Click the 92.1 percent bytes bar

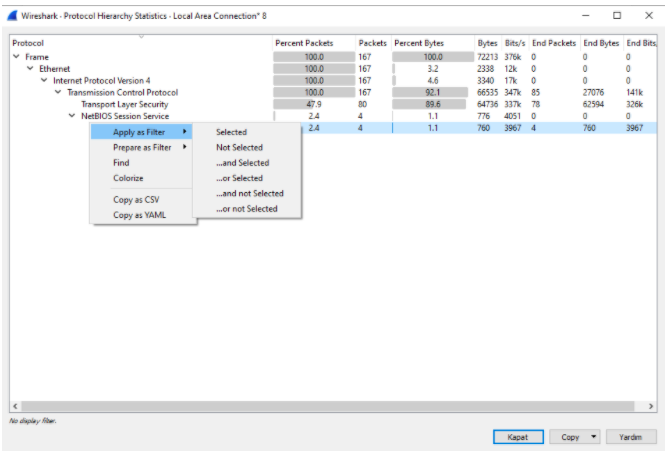tap(430, 92)
